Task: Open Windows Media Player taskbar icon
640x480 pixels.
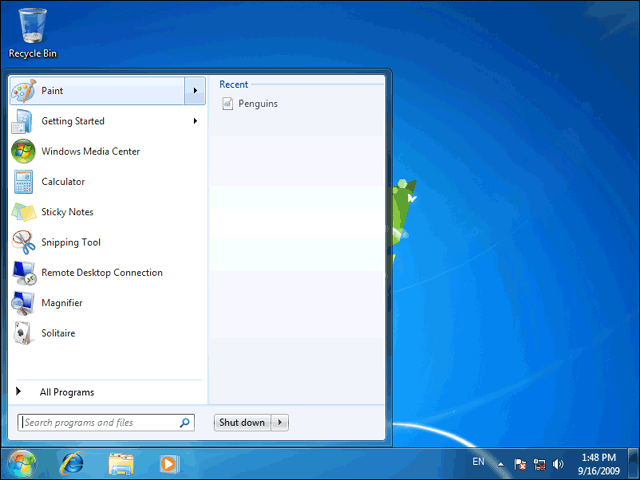Action: 169,464
